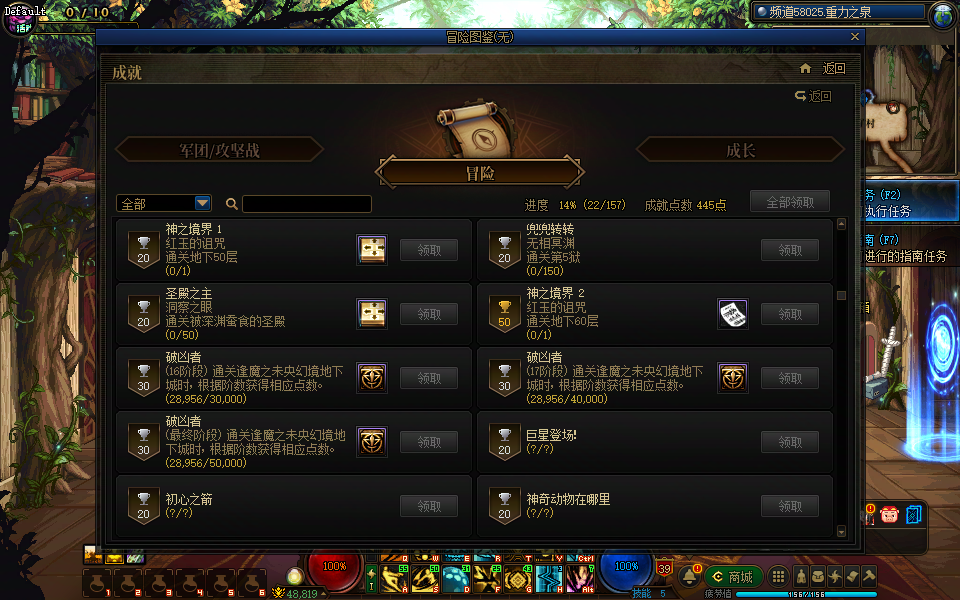
Task: Click 领取 for 兜兜转转 achievement
Action: [x=790, y=250]
